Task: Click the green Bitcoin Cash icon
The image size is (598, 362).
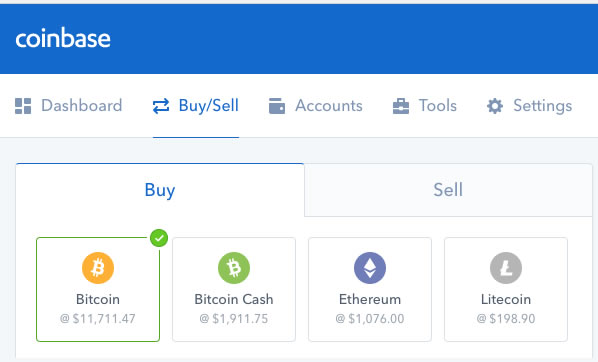Action: pyautogui.click(x=234, y=268)
